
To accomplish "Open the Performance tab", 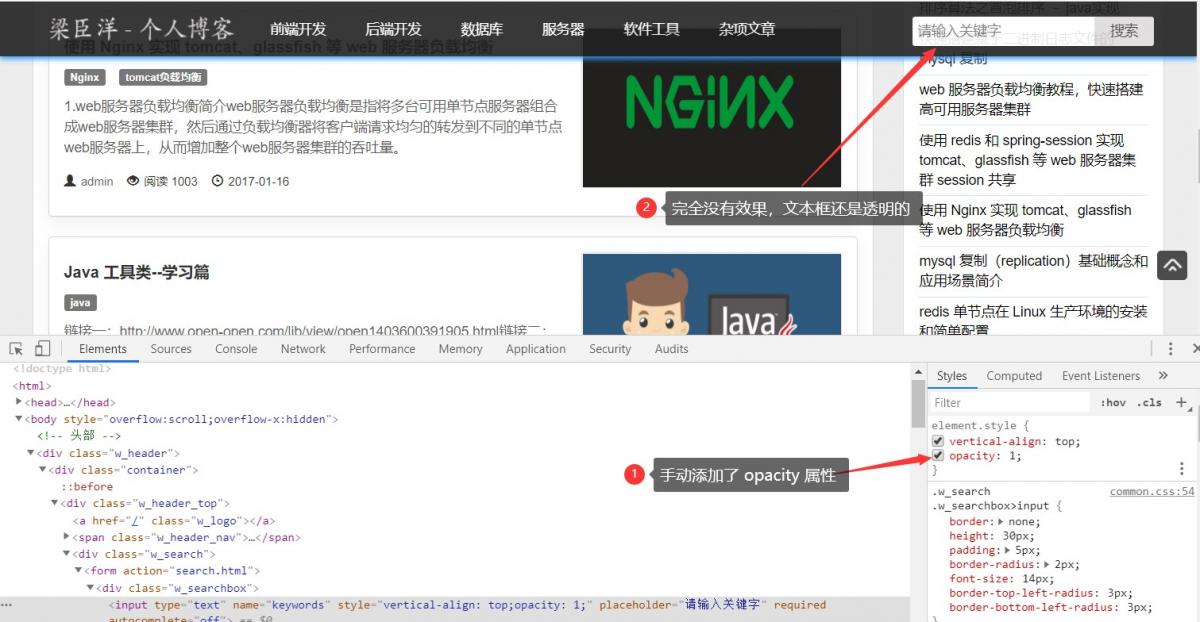I will (382, 349).
